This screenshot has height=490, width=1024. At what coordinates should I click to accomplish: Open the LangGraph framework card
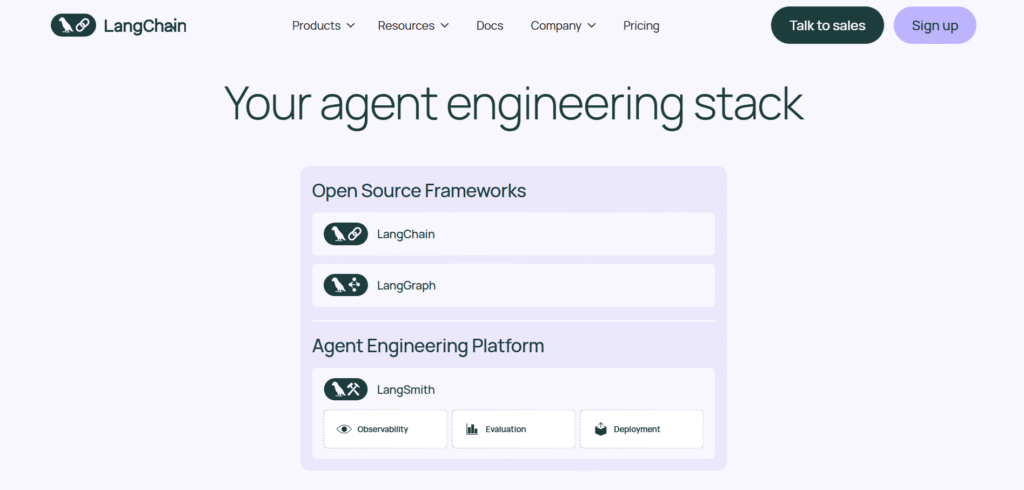click(x=513, y=285)
